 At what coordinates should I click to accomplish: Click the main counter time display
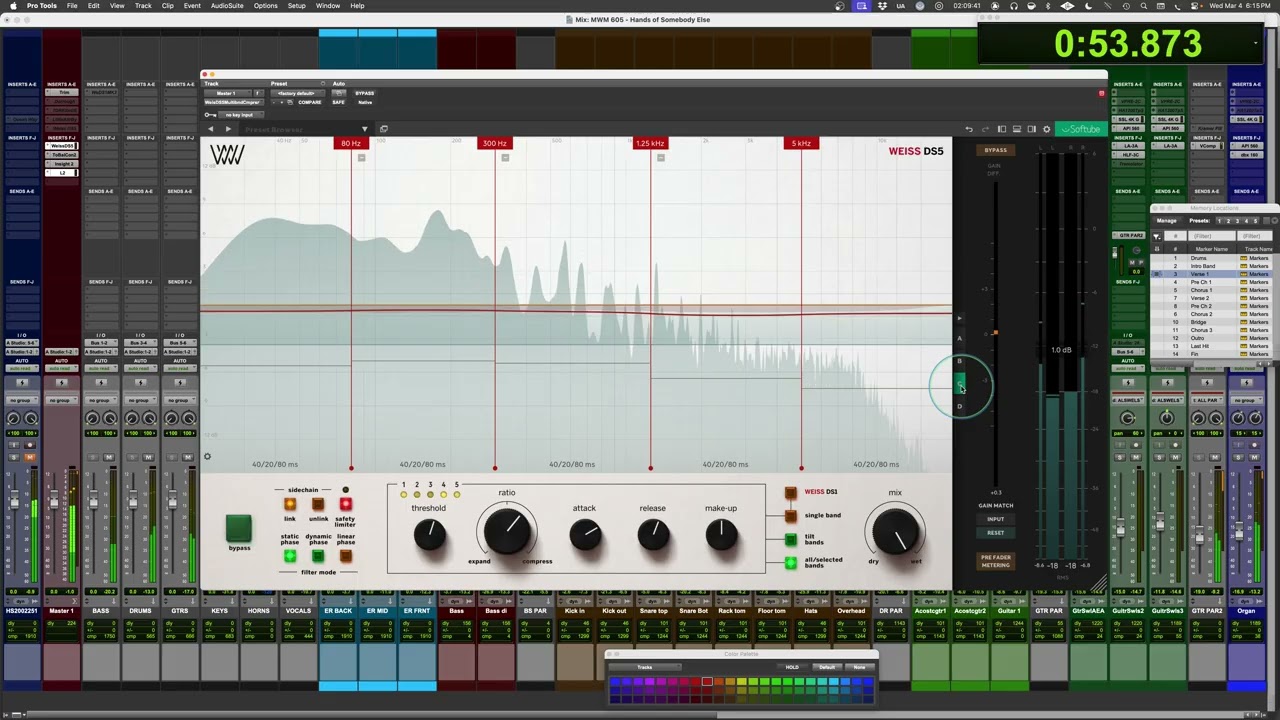1127,44
